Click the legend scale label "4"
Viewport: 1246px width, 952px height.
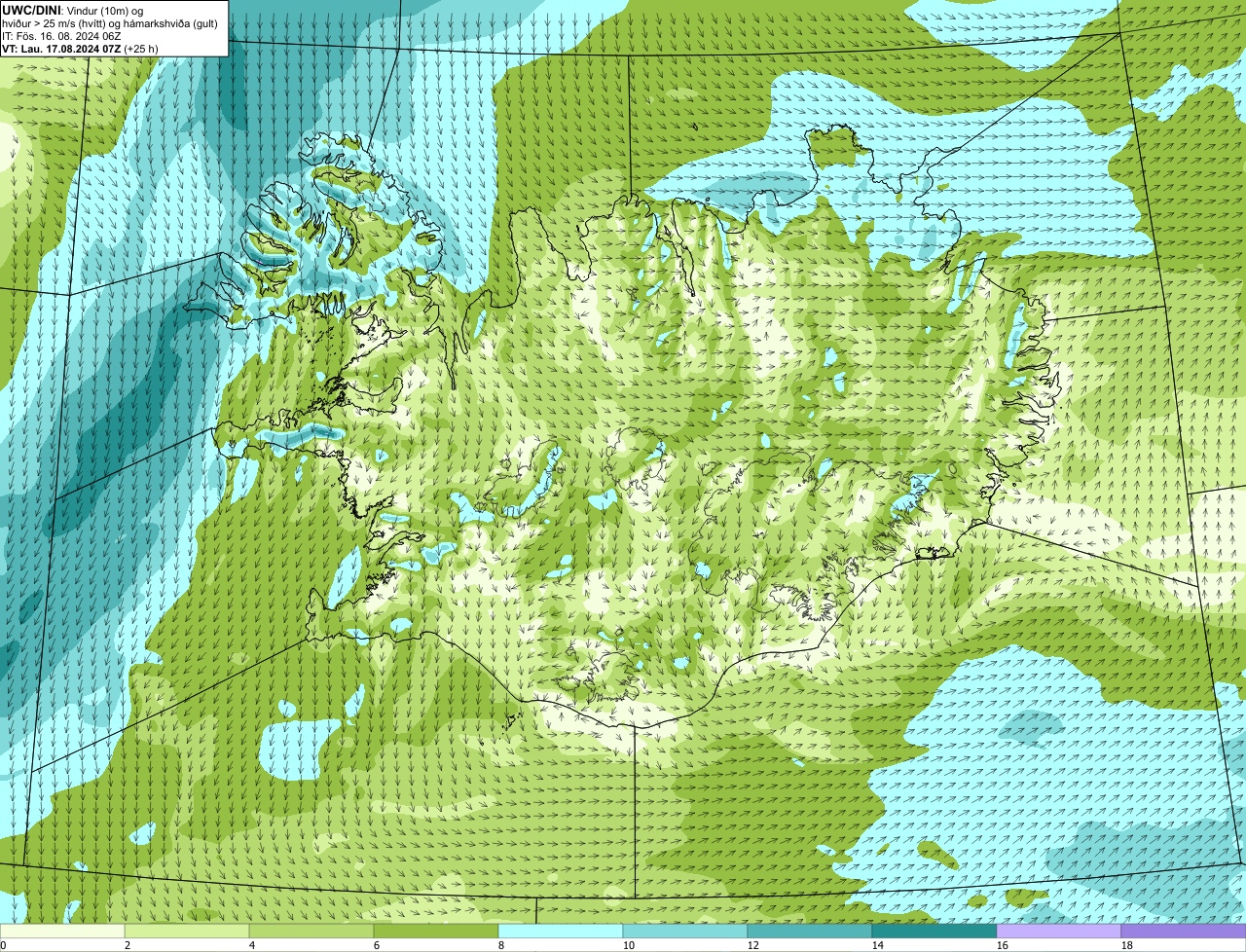(x=252, y=945)
